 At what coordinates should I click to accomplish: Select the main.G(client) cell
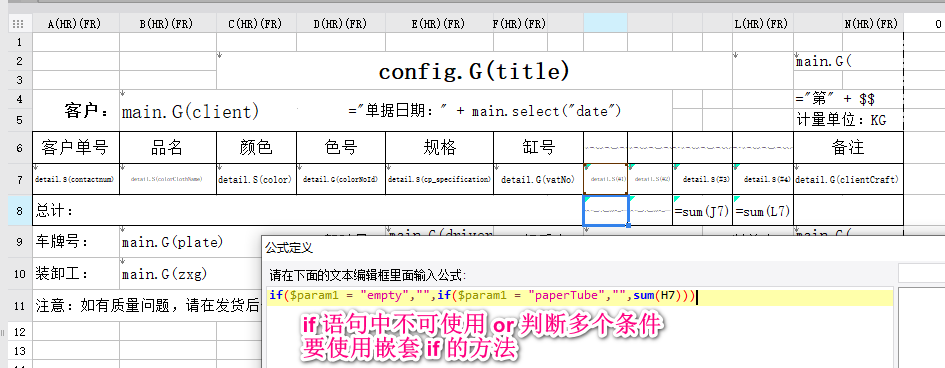pos(190,111)
